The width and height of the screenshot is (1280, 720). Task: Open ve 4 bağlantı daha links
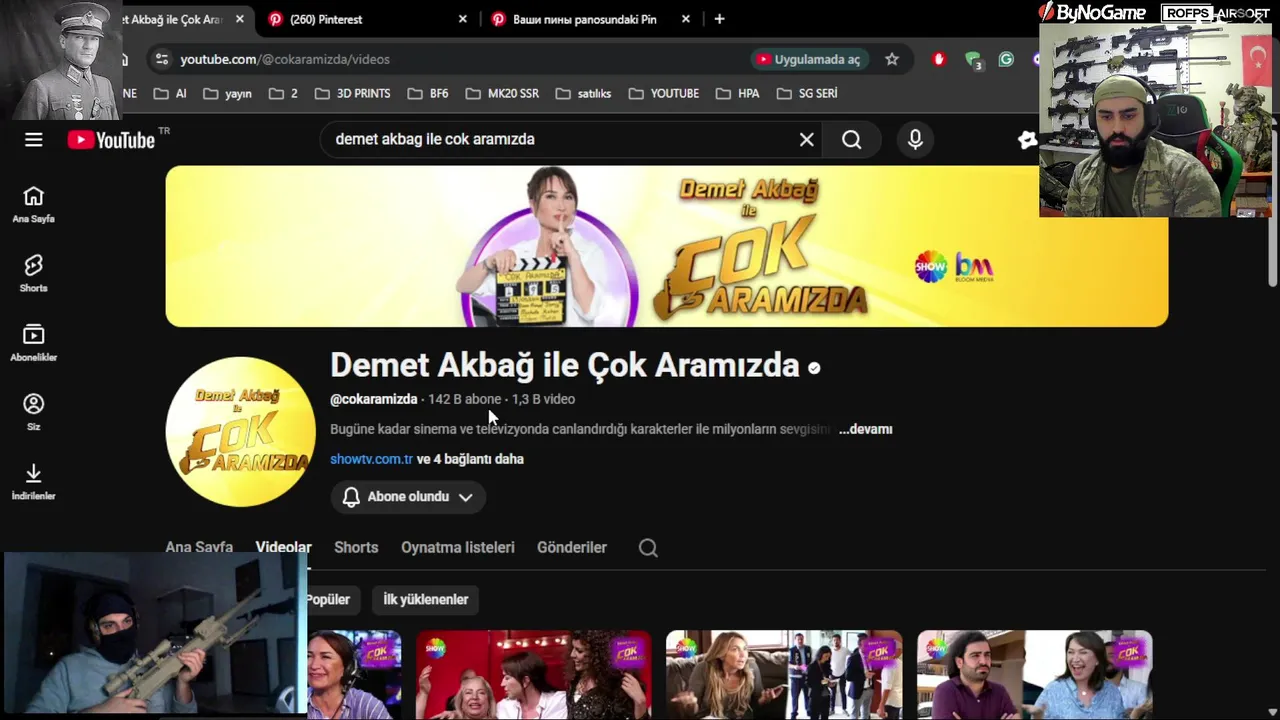click(x=470, y=459)
